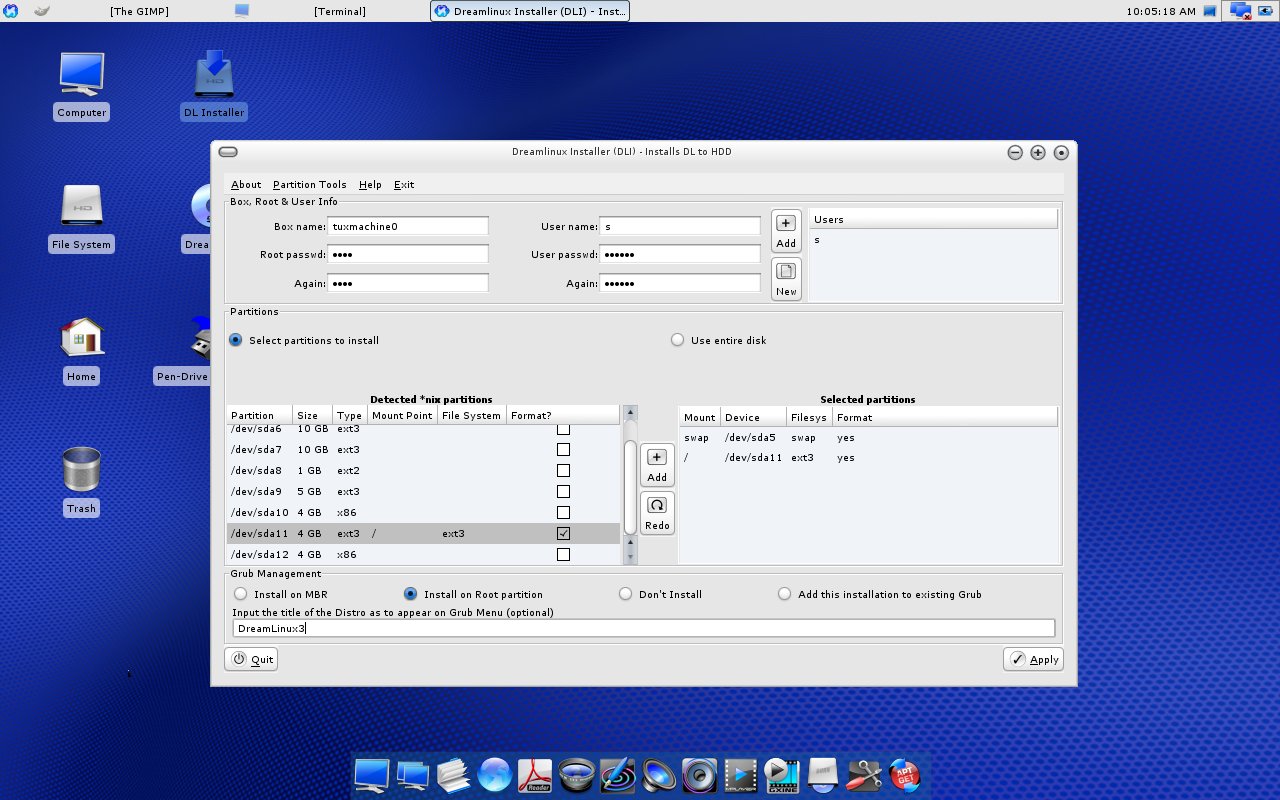Click the Grub distro title field
Viewport: 1280px width, 800px height.
click(644, 628)
